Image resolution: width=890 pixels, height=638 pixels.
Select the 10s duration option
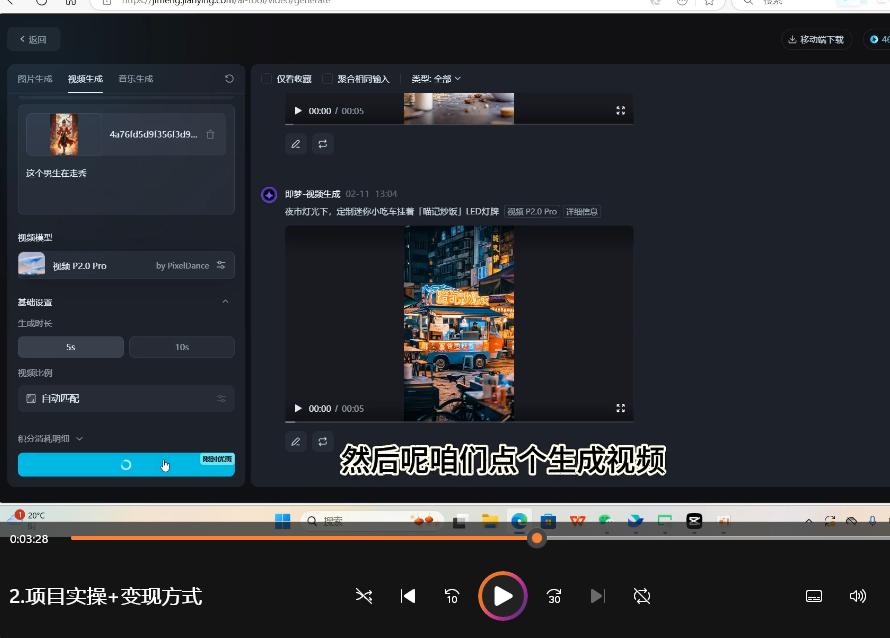click(182, 347)
